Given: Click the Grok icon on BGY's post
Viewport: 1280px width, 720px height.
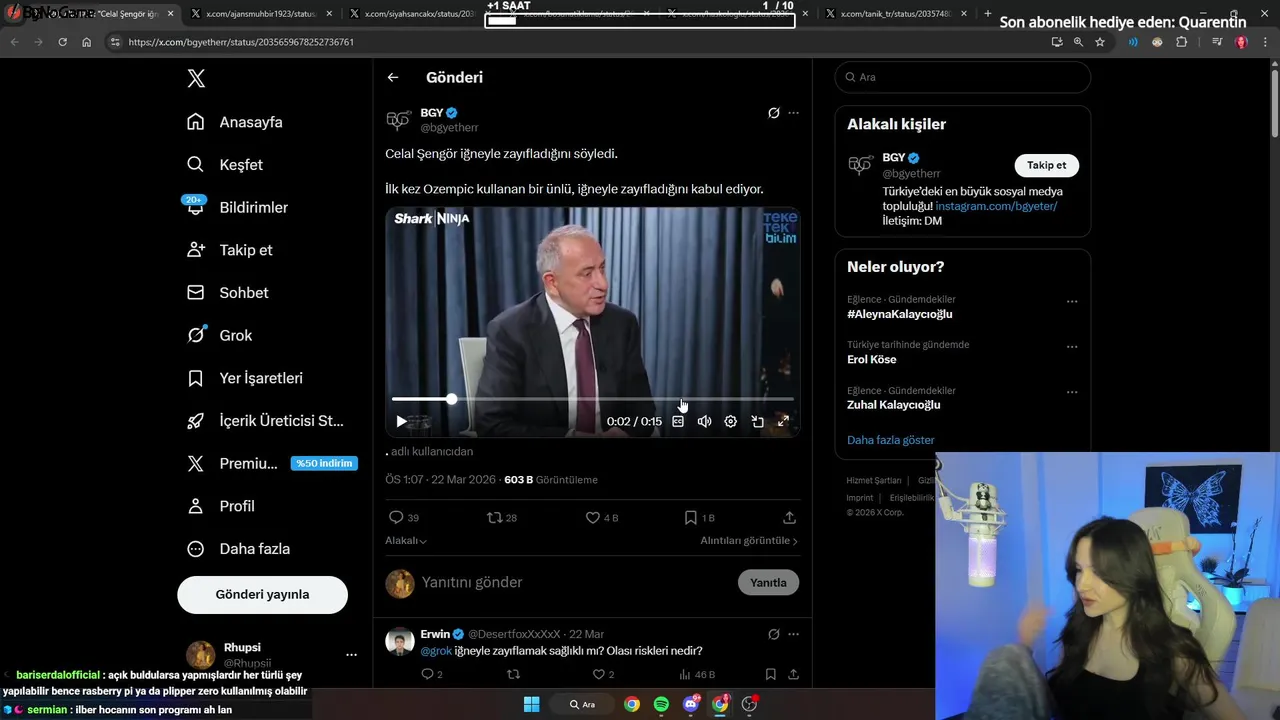Looking at the screenshot, I should 773,113.
